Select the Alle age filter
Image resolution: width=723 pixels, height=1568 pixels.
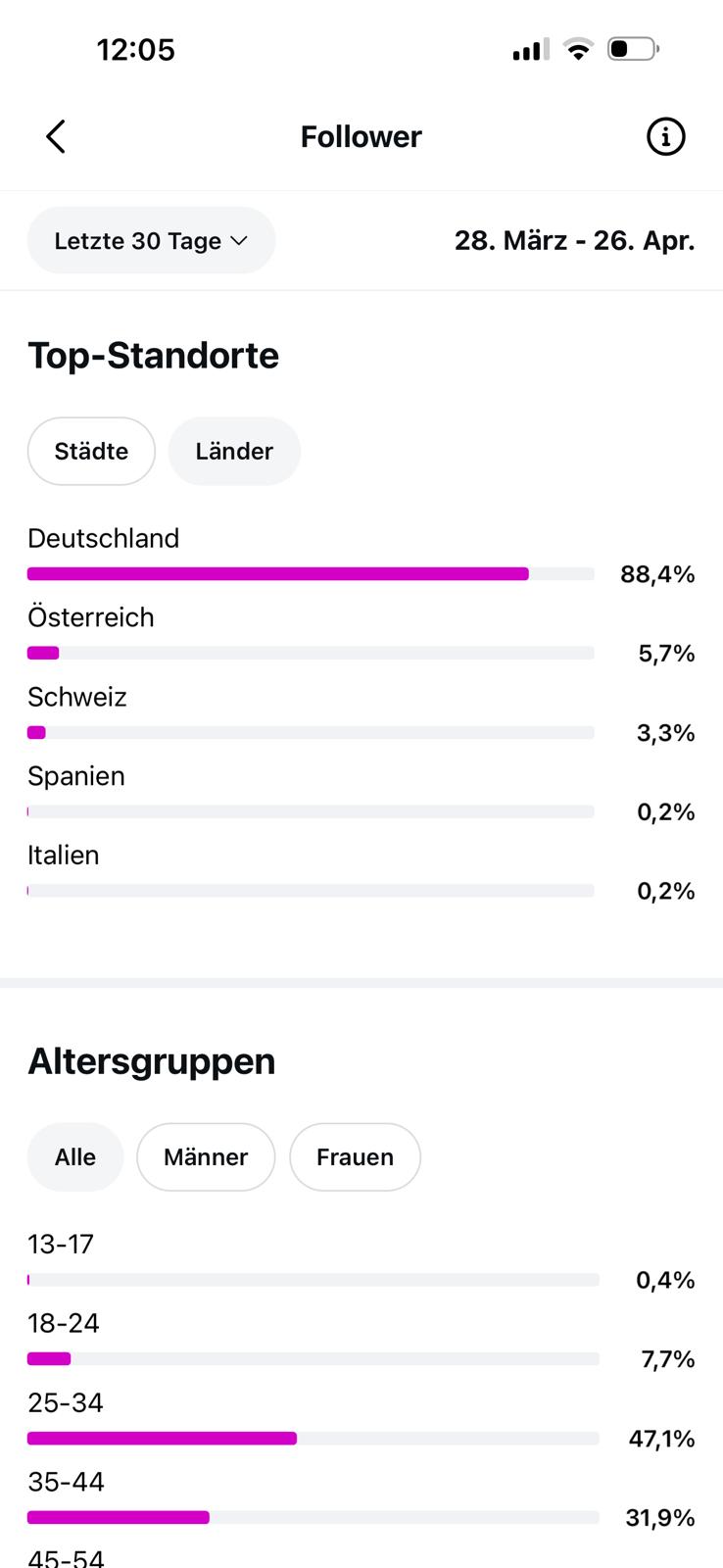75,1157
